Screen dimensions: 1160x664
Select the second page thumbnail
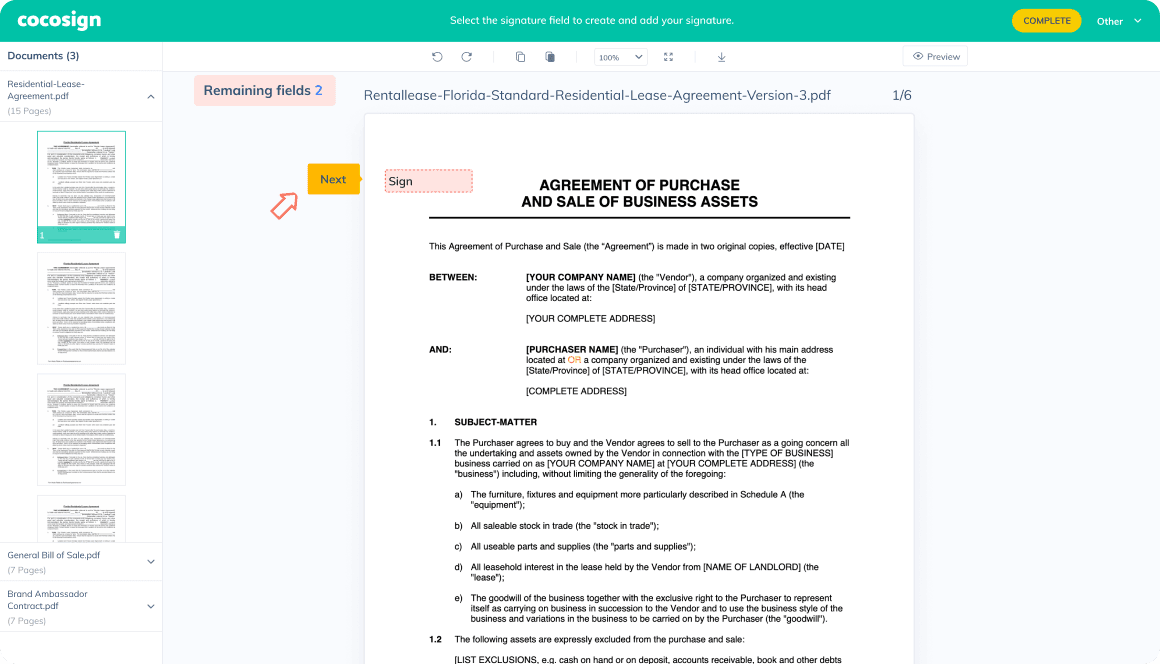(81, 308)
